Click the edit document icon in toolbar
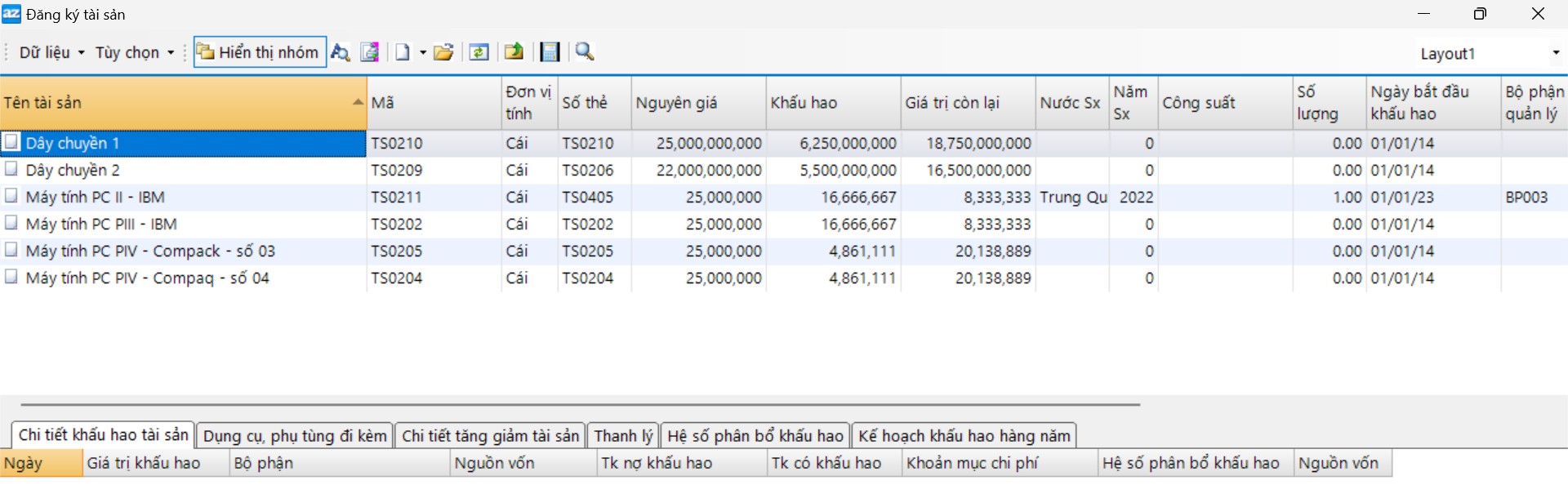This screenshot has height=494, width=1568. click(370, 52)
